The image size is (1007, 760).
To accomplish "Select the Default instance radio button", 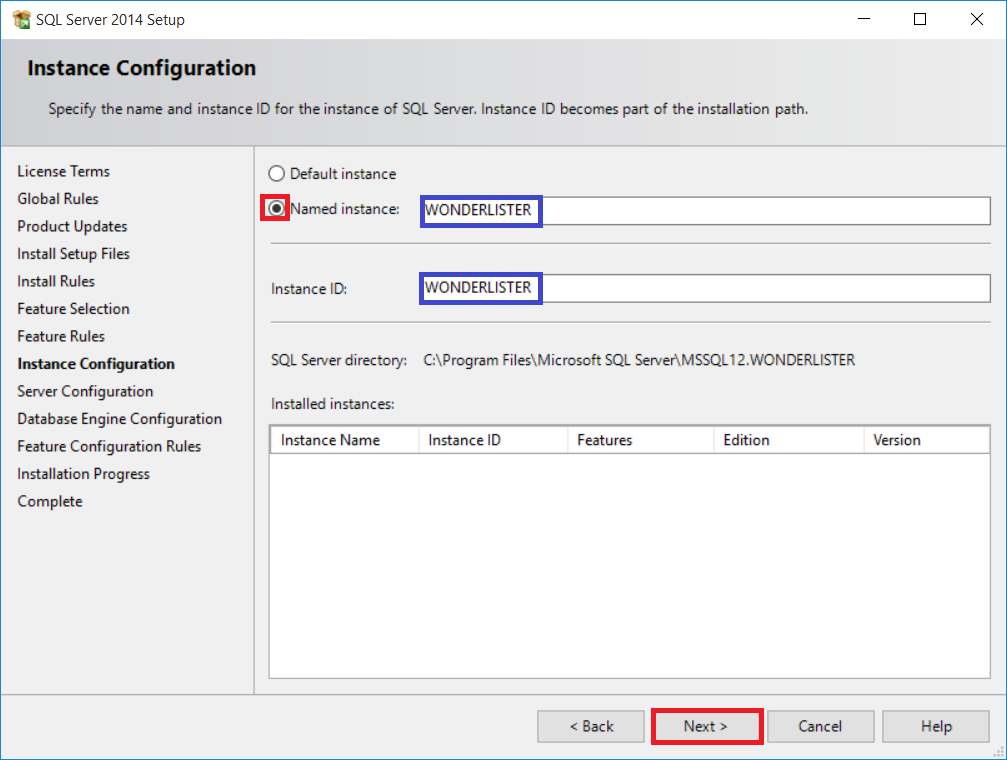I will point(276,173).
